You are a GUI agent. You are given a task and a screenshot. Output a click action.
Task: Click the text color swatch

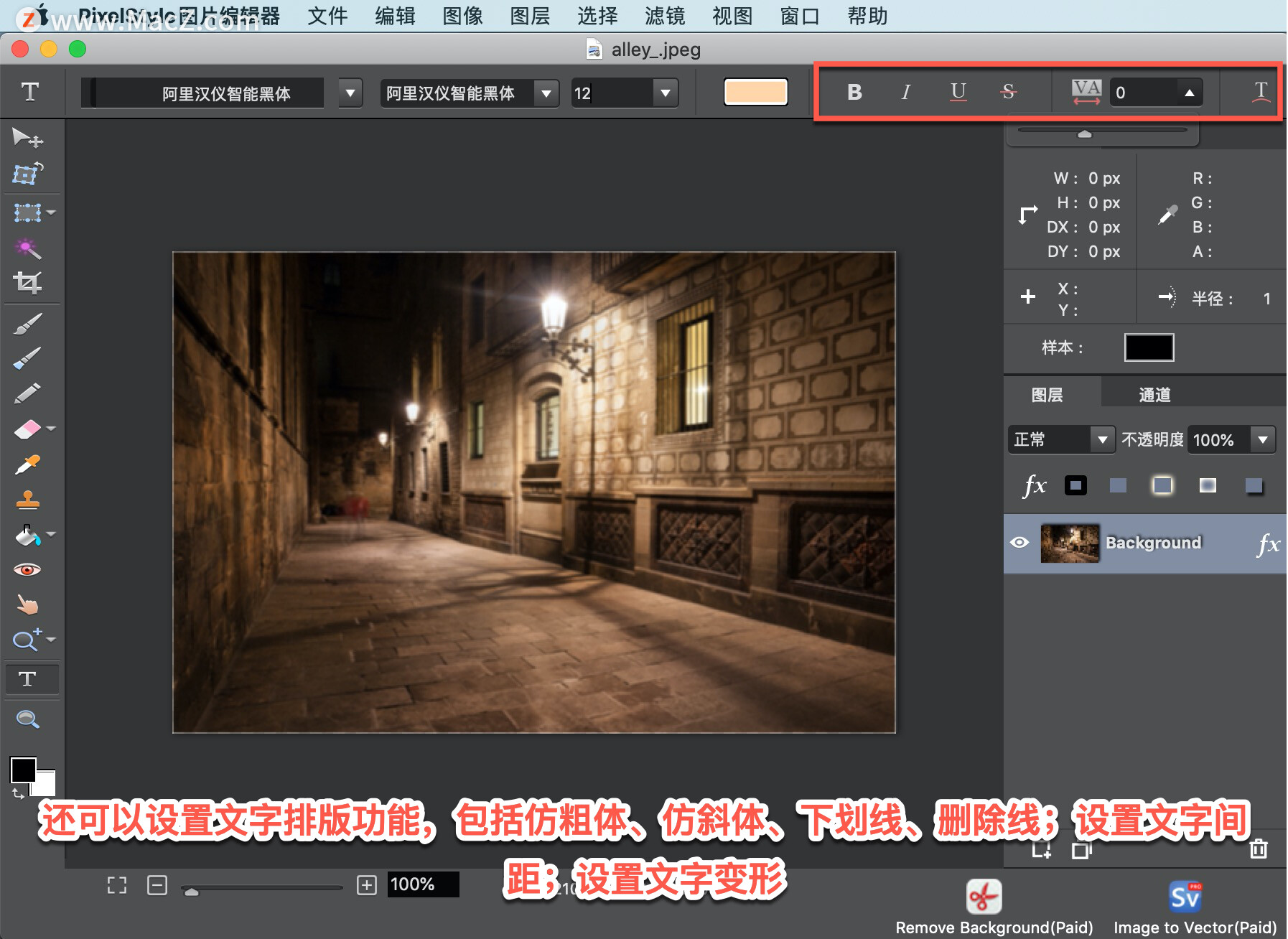[755, 92]
